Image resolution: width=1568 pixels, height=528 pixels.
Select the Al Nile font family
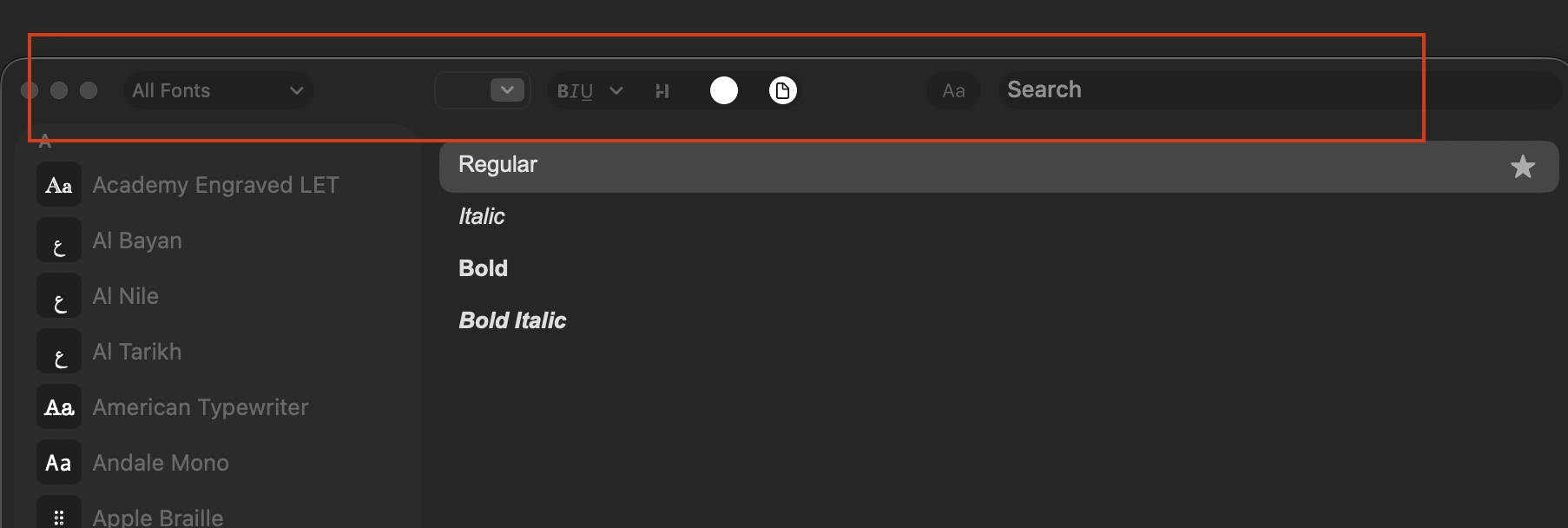click(x=126, y=296)
